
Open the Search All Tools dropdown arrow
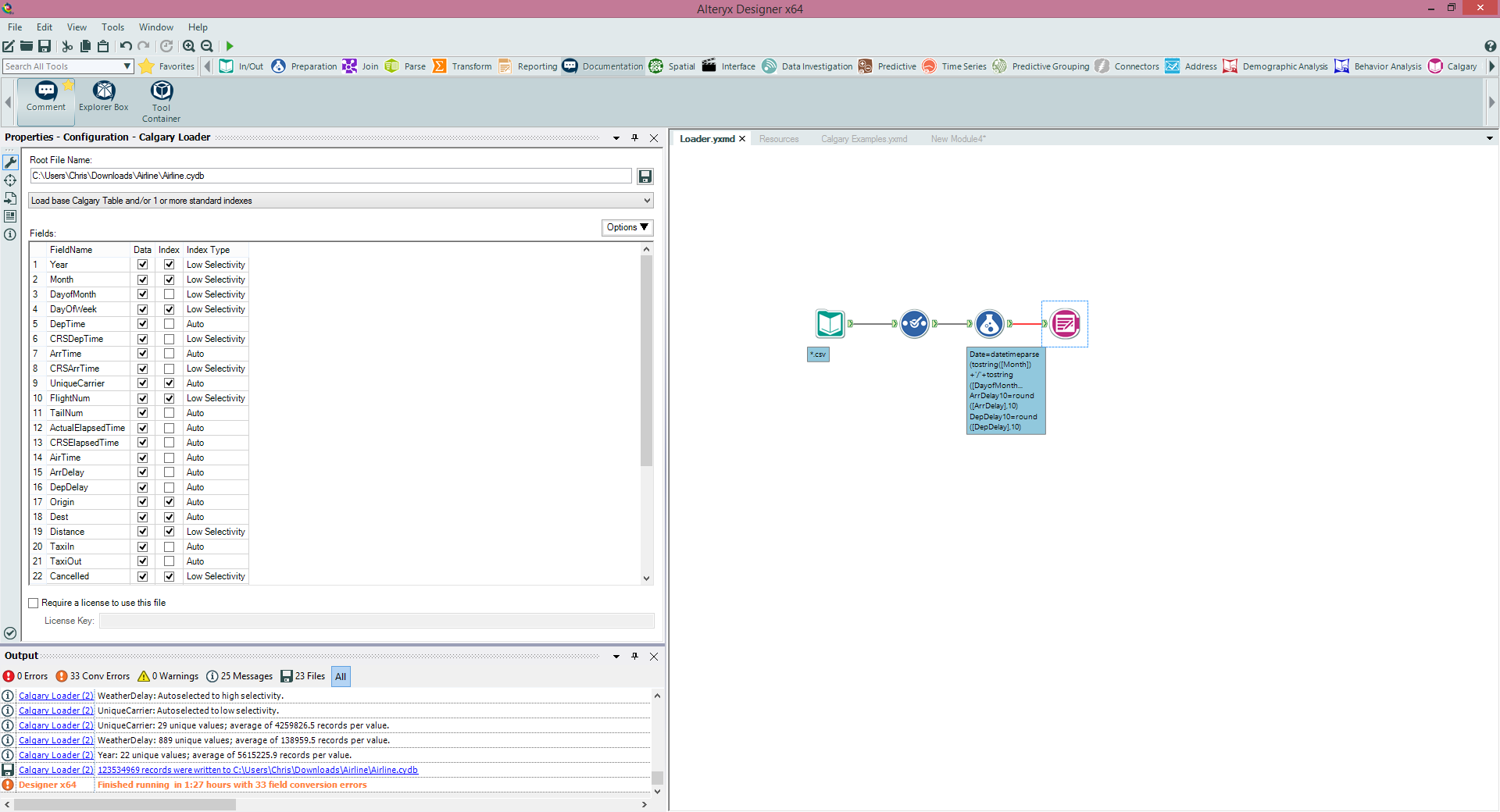tap(127, 66)
